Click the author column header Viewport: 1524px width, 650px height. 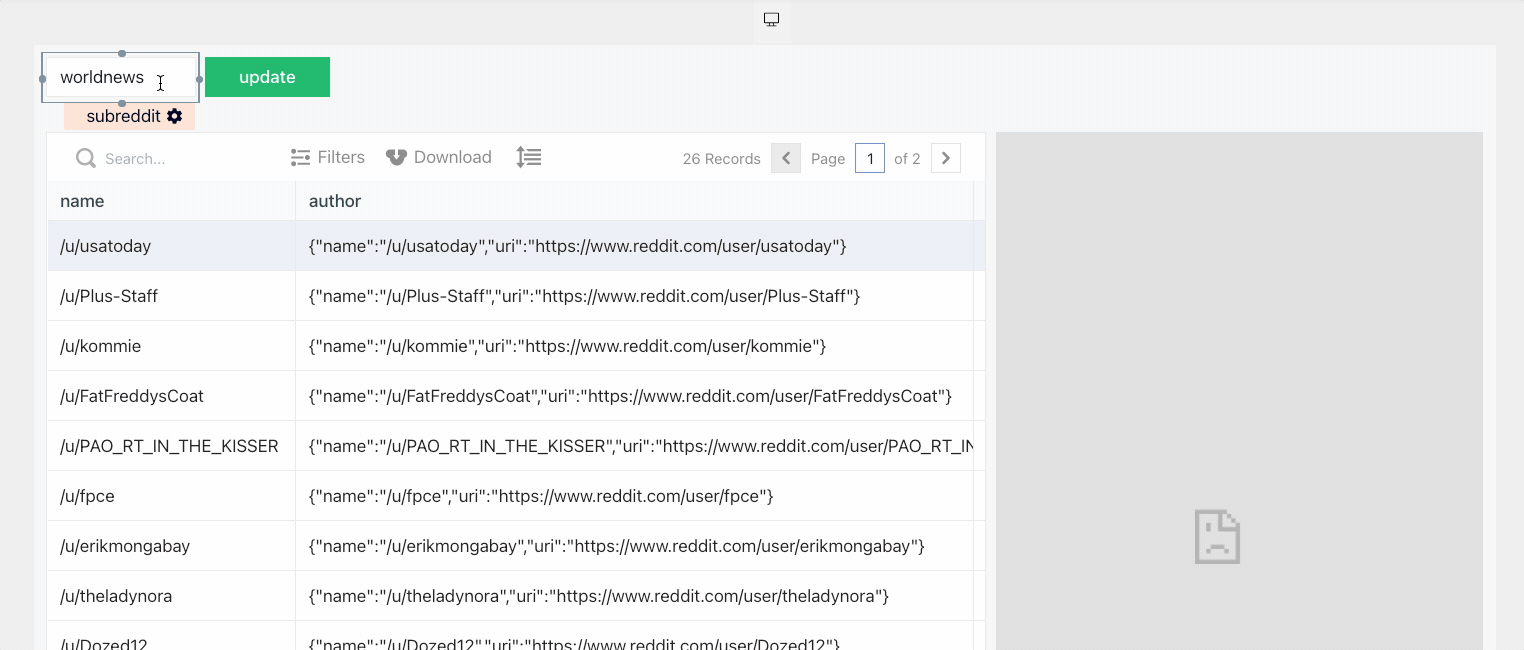tap(335, 201)
